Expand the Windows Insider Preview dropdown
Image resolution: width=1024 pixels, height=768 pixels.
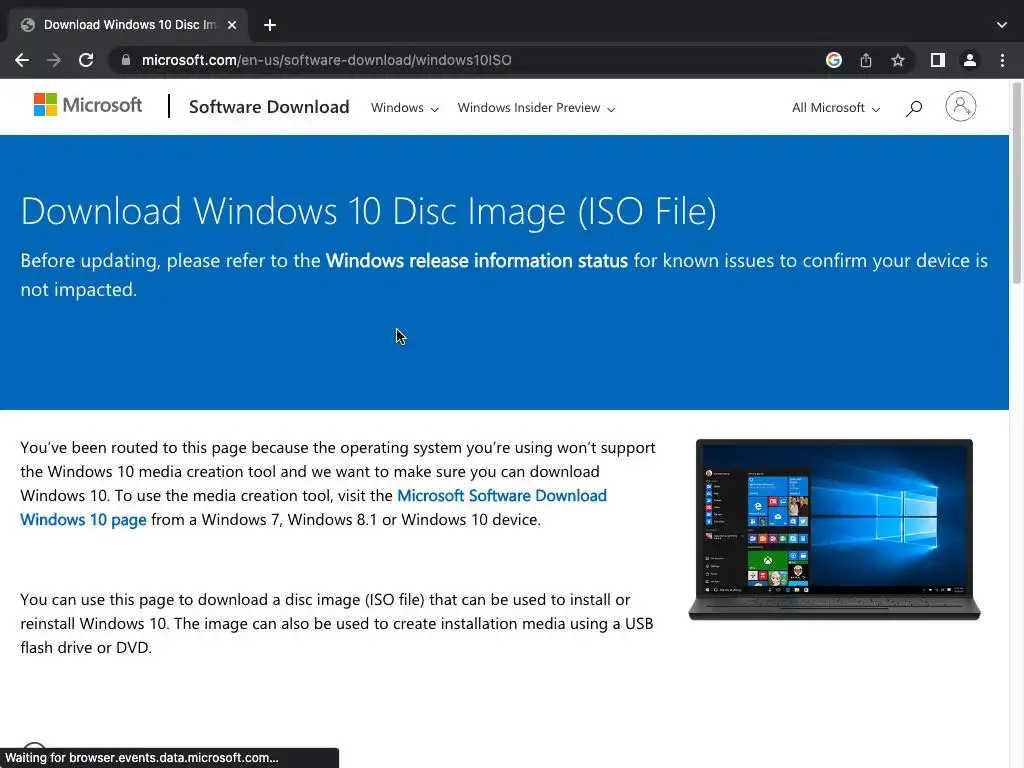tap(536, 108)
